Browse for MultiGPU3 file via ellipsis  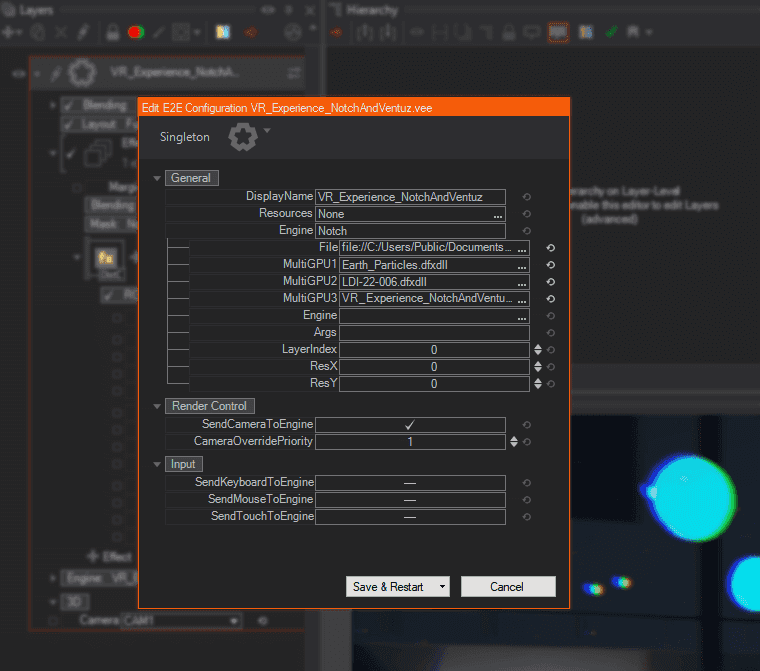521,299
